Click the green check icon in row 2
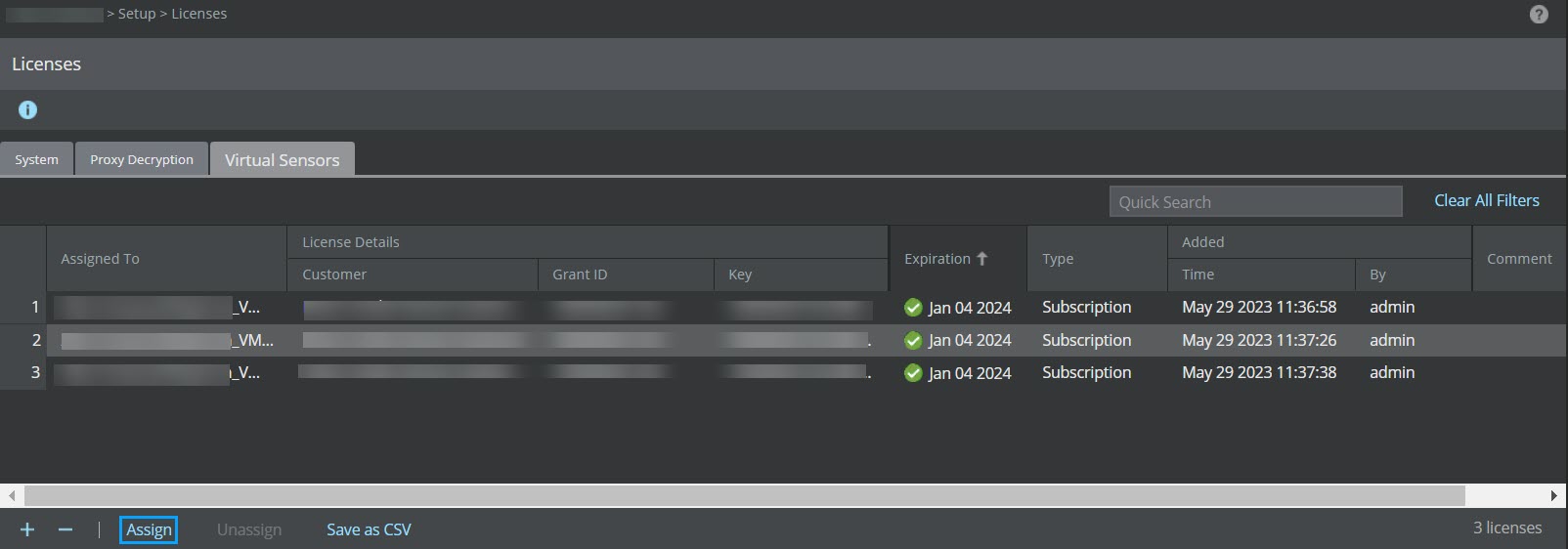This screenshot has width=1568, height=549. (x=913, y=341)
